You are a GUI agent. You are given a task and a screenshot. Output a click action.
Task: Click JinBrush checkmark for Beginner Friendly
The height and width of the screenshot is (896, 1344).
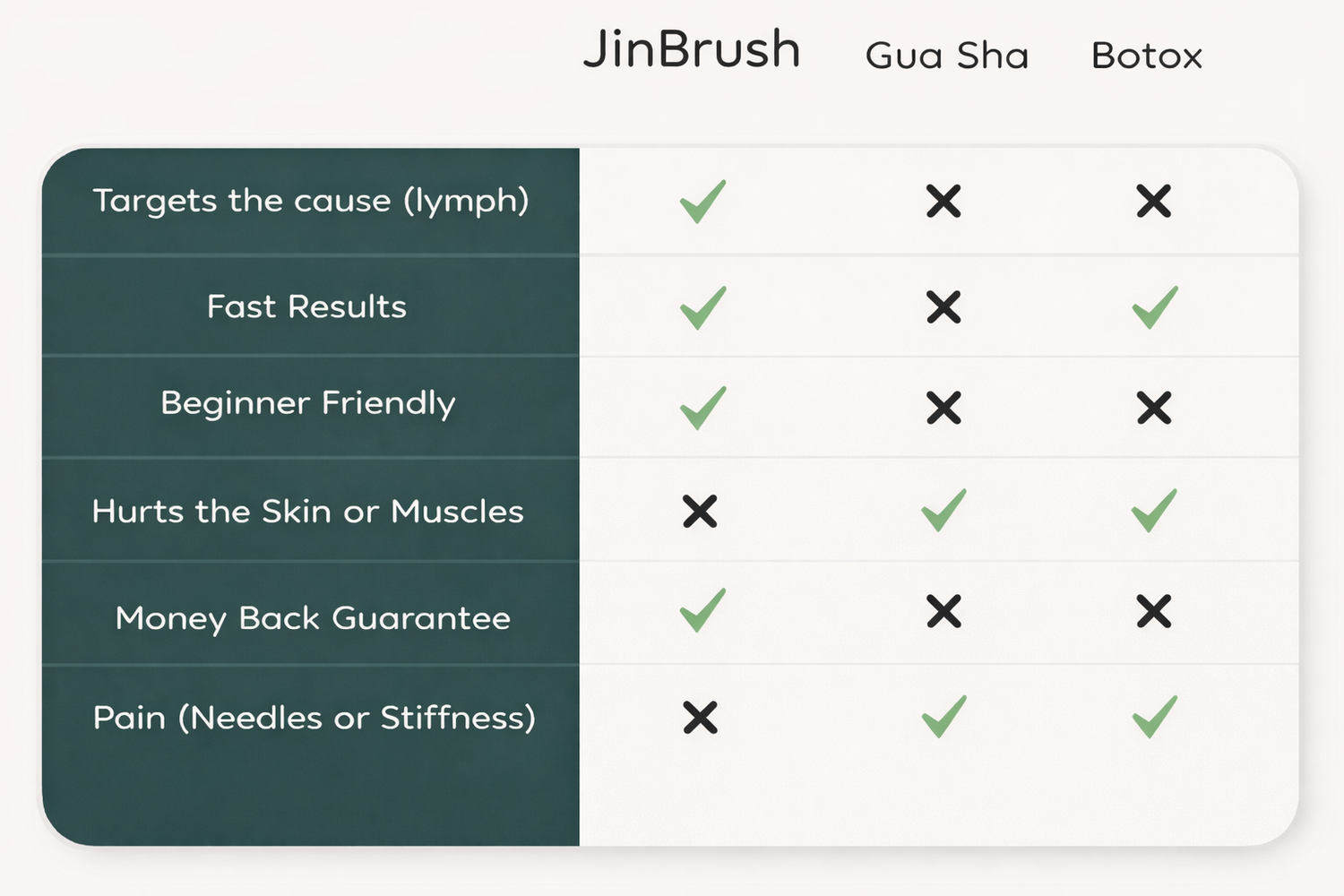click(x=702, y=408)
